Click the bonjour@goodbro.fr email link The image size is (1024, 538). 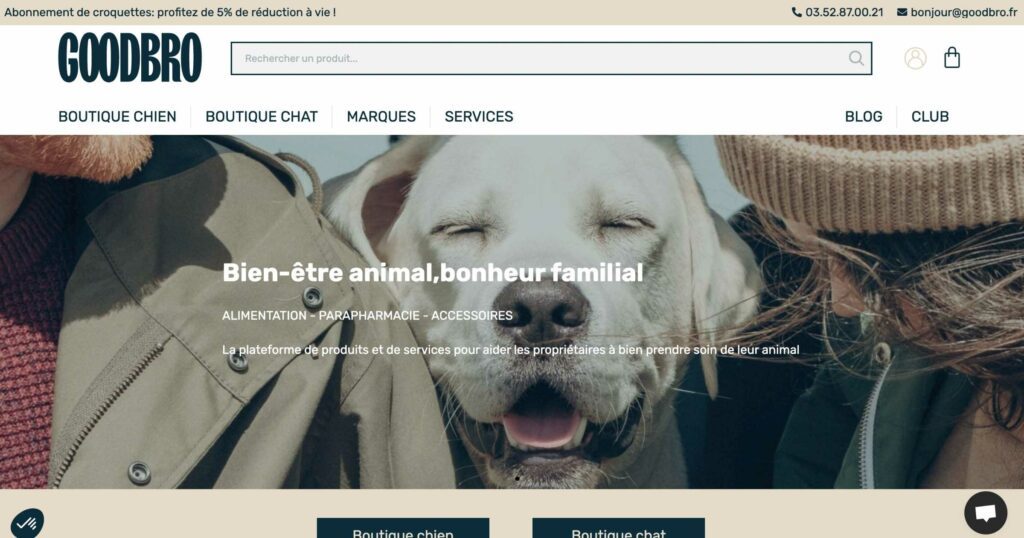(x=964, y=12)
